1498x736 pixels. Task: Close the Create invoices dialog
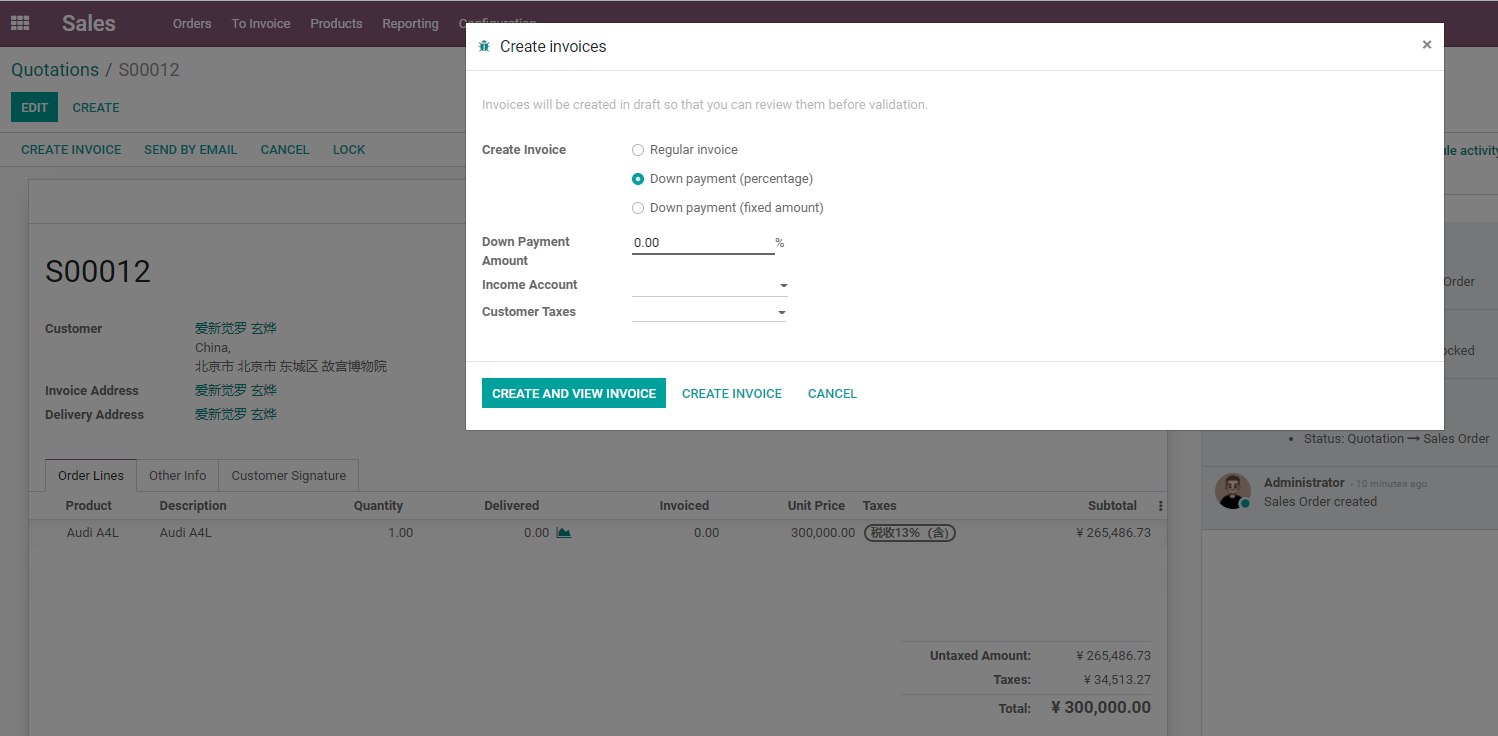pyautogui.click(x=1427, y=45)
